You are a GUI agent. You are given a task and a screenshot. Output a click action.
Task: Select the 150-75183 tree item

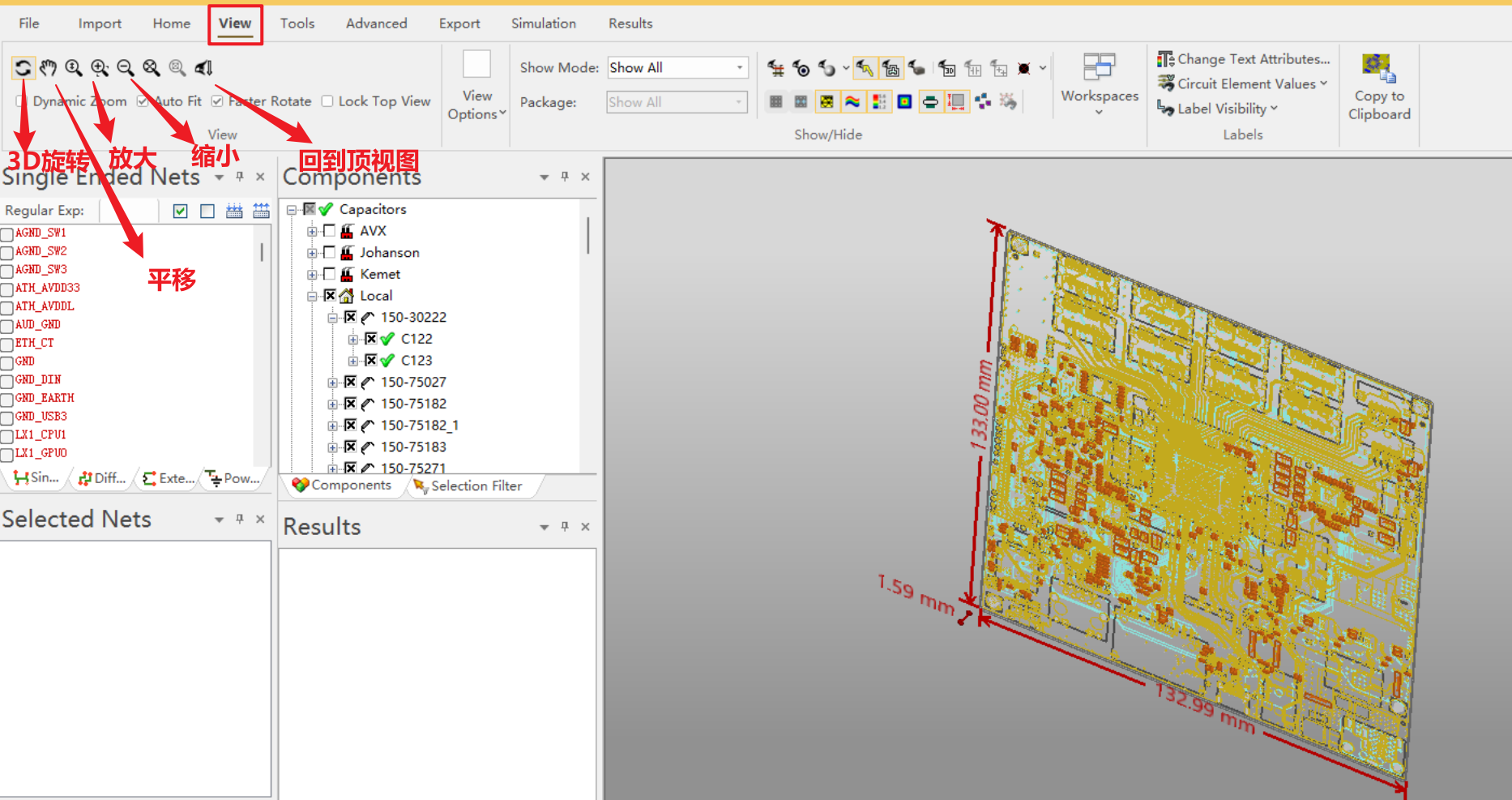click(x=413, y=447)
